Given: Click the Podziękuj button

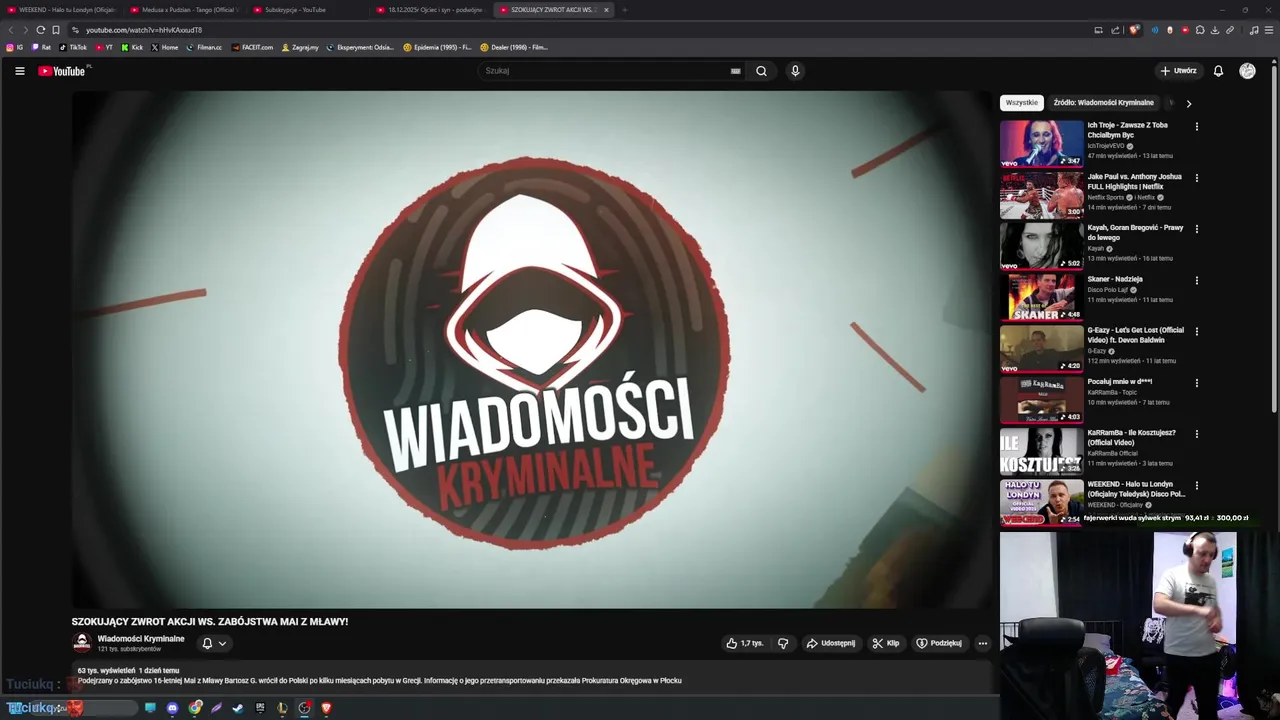Looking at the screenshot, I should 939,643.
